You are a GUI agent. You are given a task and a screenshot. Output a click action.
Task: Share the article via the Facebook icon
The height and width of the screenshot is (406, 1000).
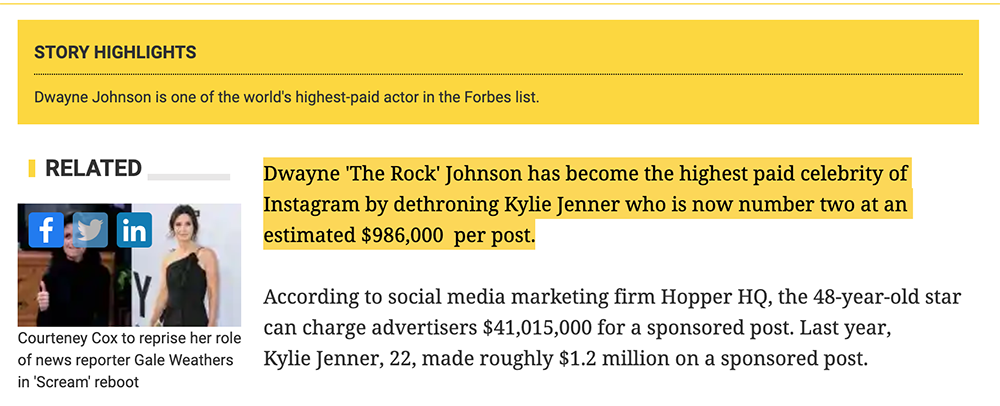(x=46, y=230)
